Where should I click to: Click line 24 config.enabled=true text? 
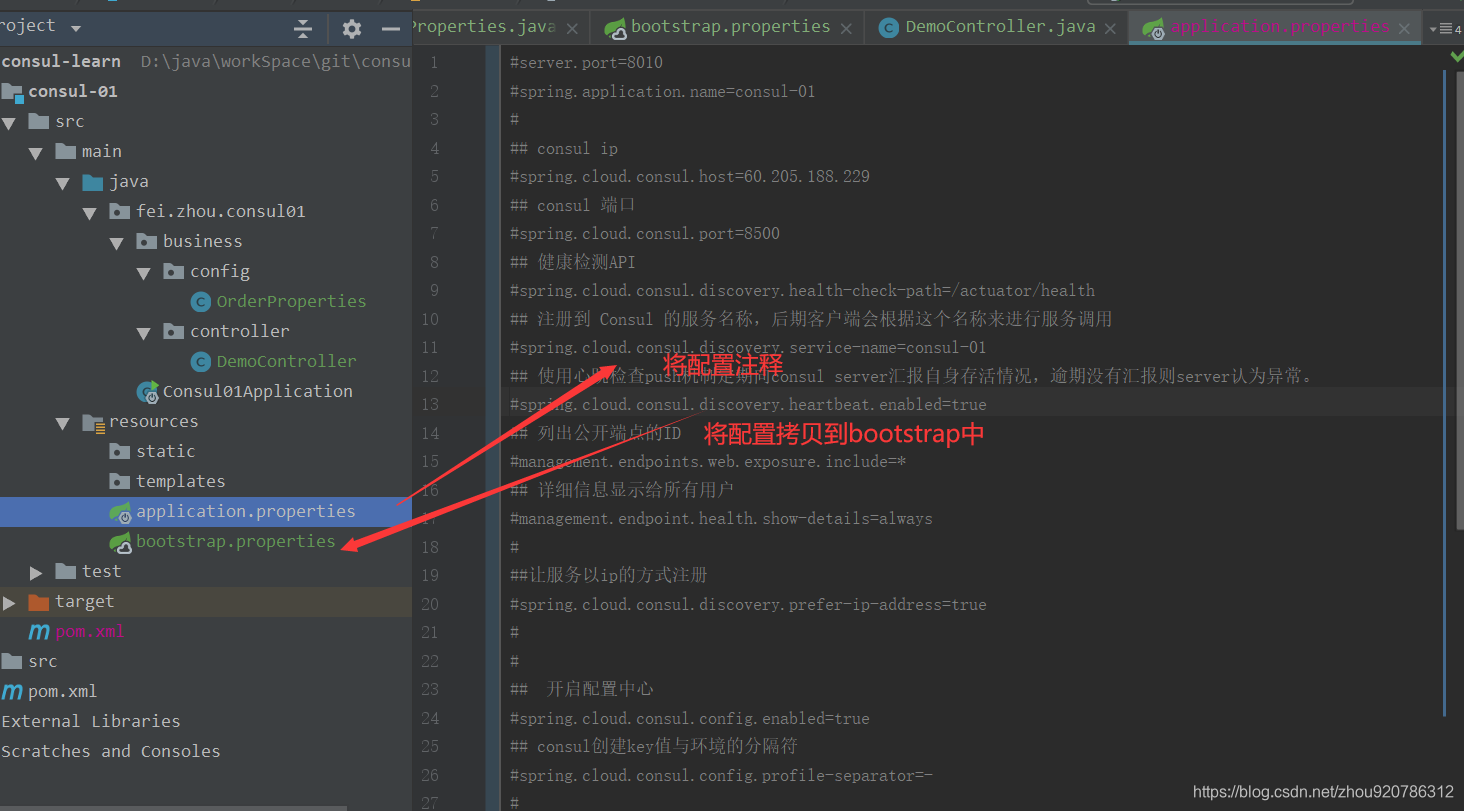point(689,718)
